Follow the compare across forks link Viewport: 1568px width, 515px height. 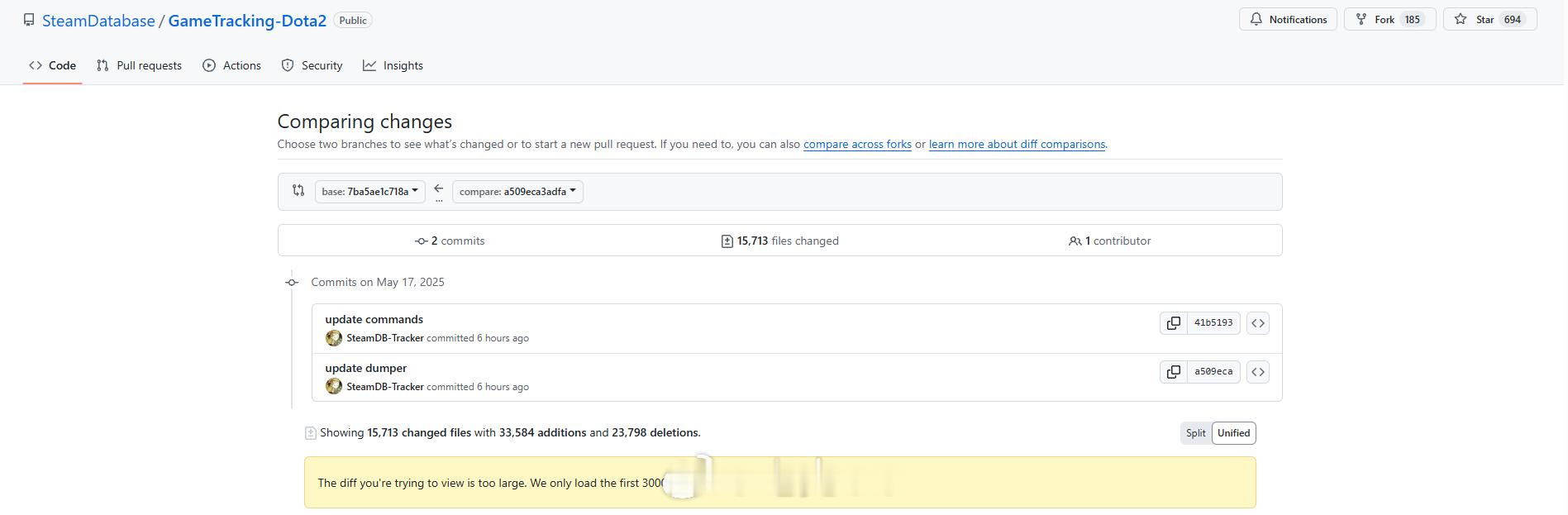point(857,144)
